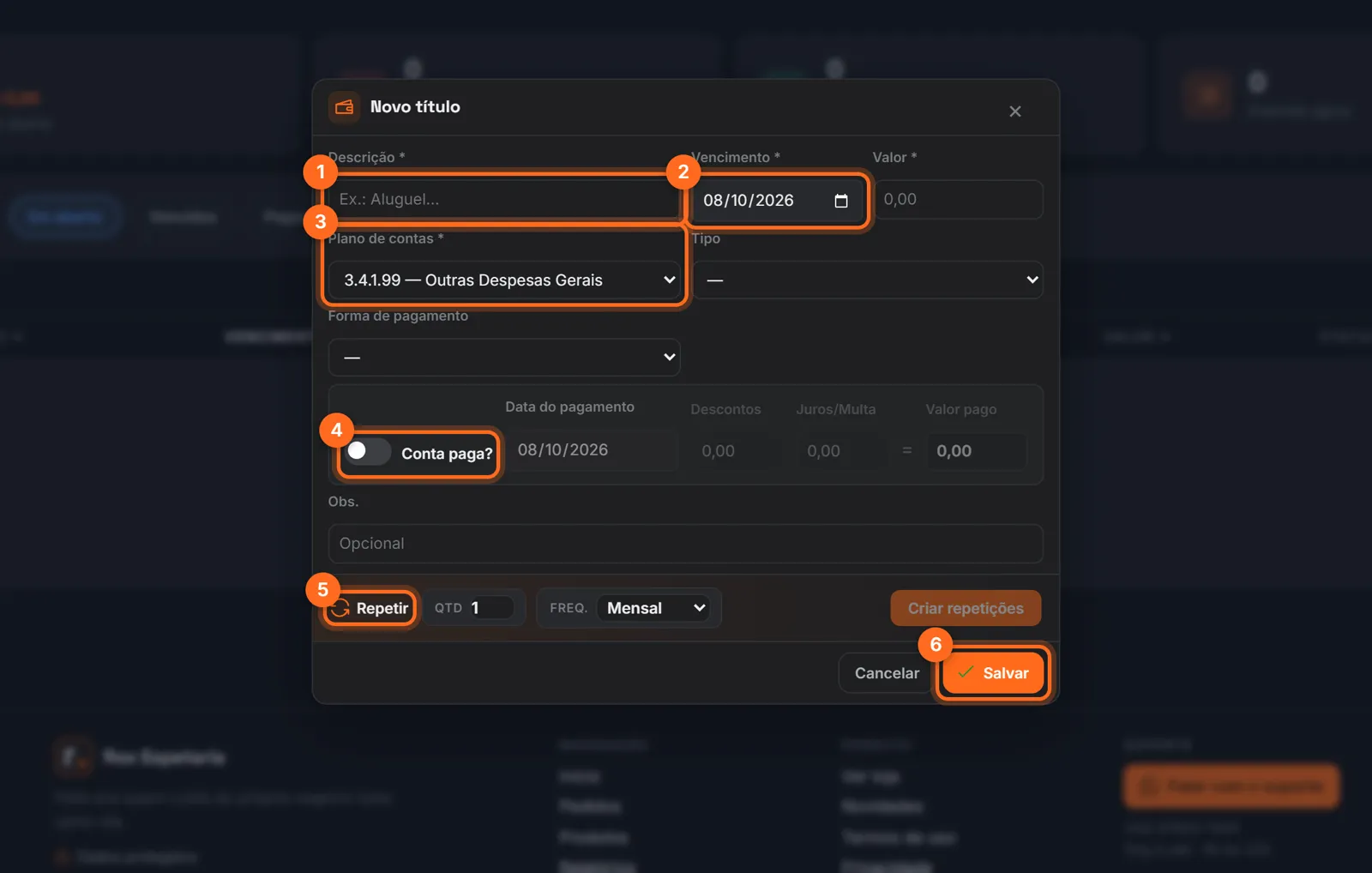Click step marker number 2
Image resolution: width=1372 pixels, height=873 pixels.
coord(683,172)
